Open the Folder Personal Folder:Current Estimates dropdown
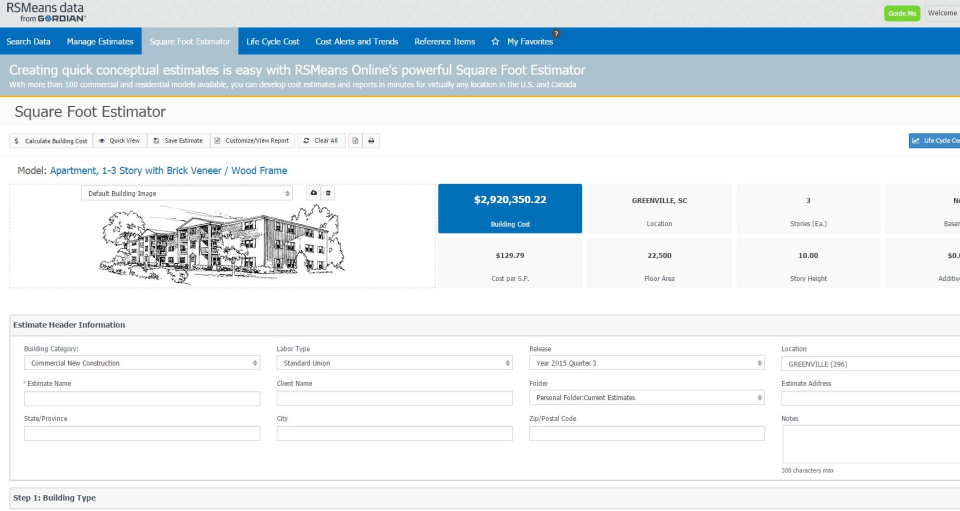The image size is (960, 511). (x=647, y=398)
